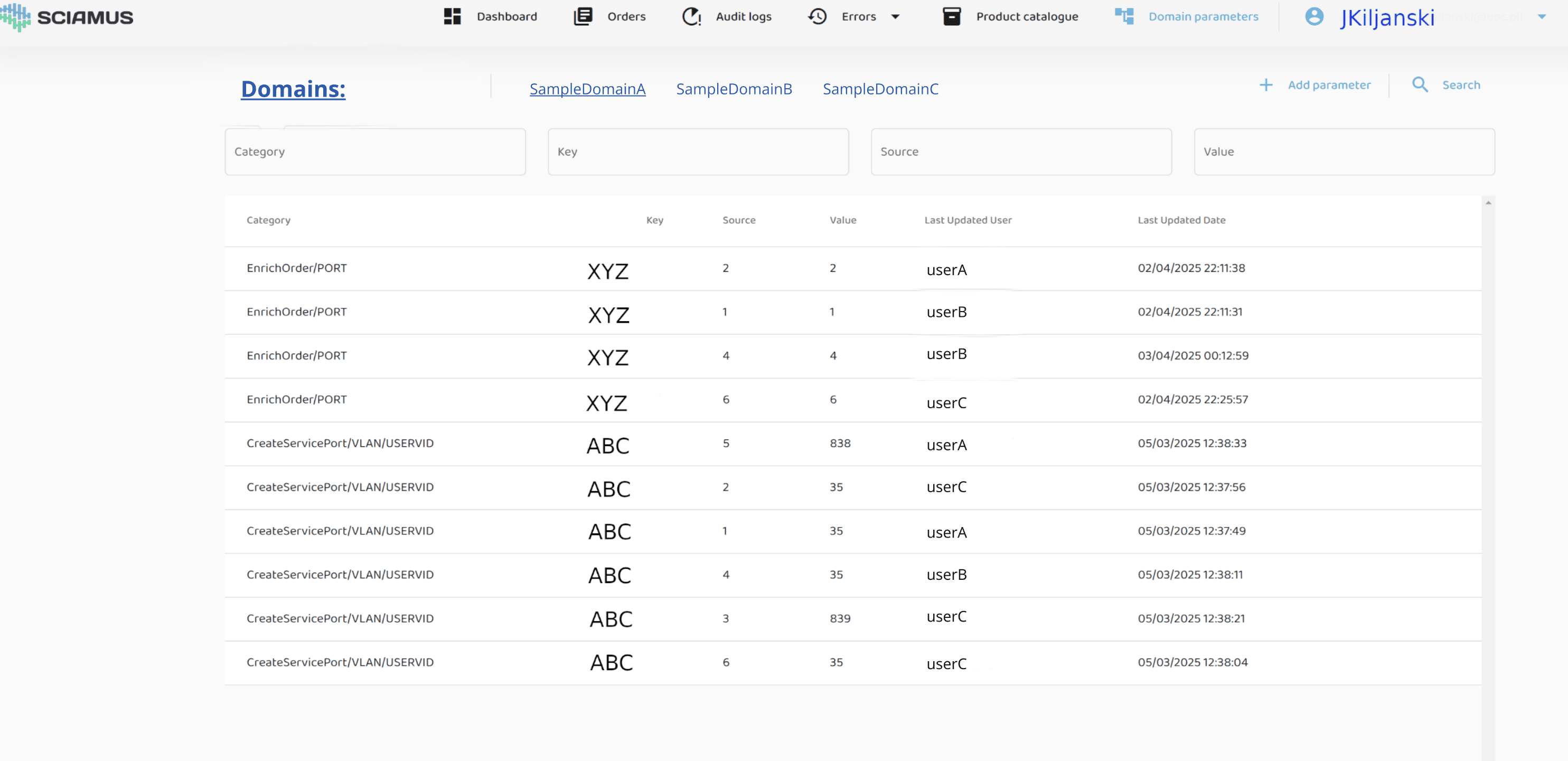Focus the Key filter input

tap(698, 152)
